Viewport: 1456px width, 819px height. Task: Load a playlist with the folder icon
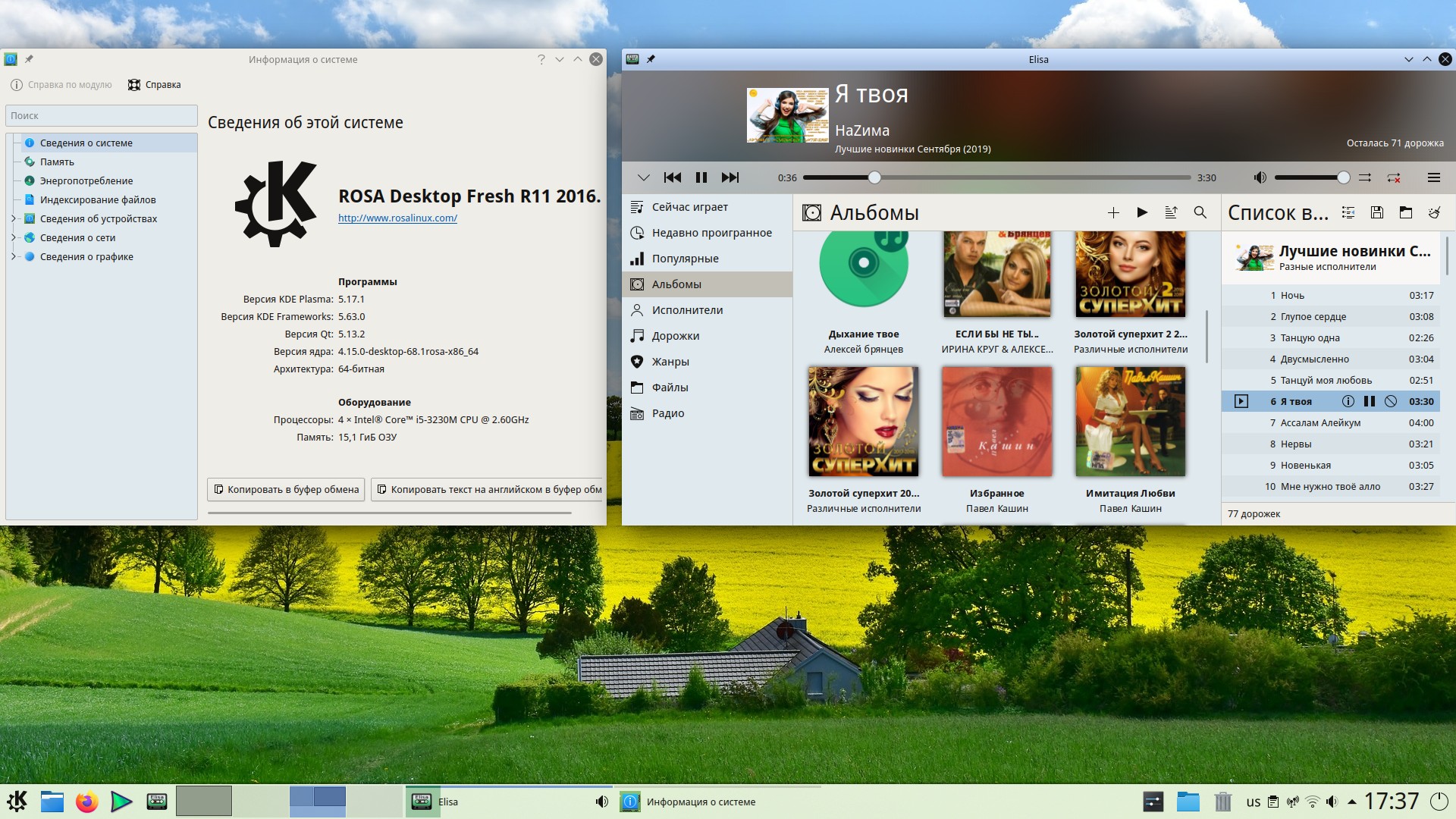1405,213
